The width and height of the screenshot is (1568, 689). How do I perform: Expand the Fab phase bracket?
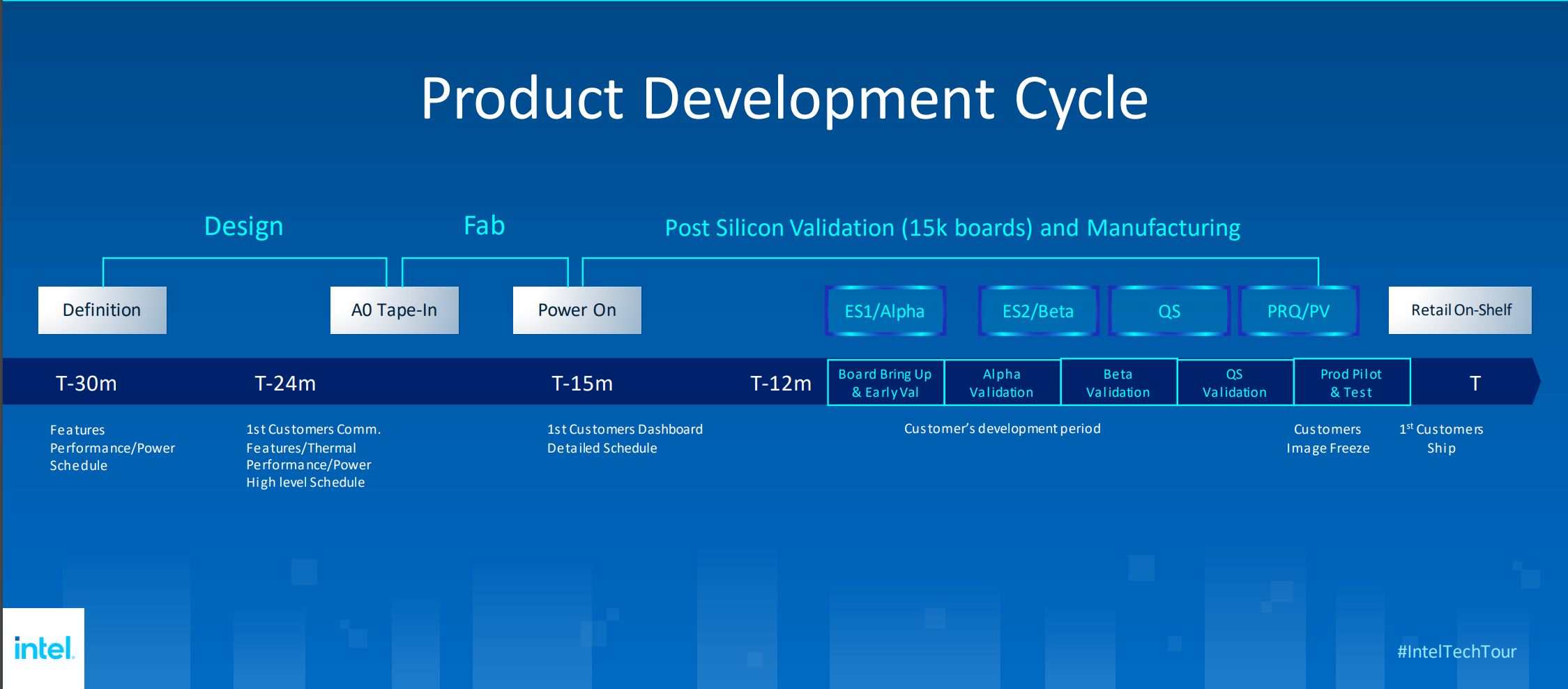(x=485, y=225)
